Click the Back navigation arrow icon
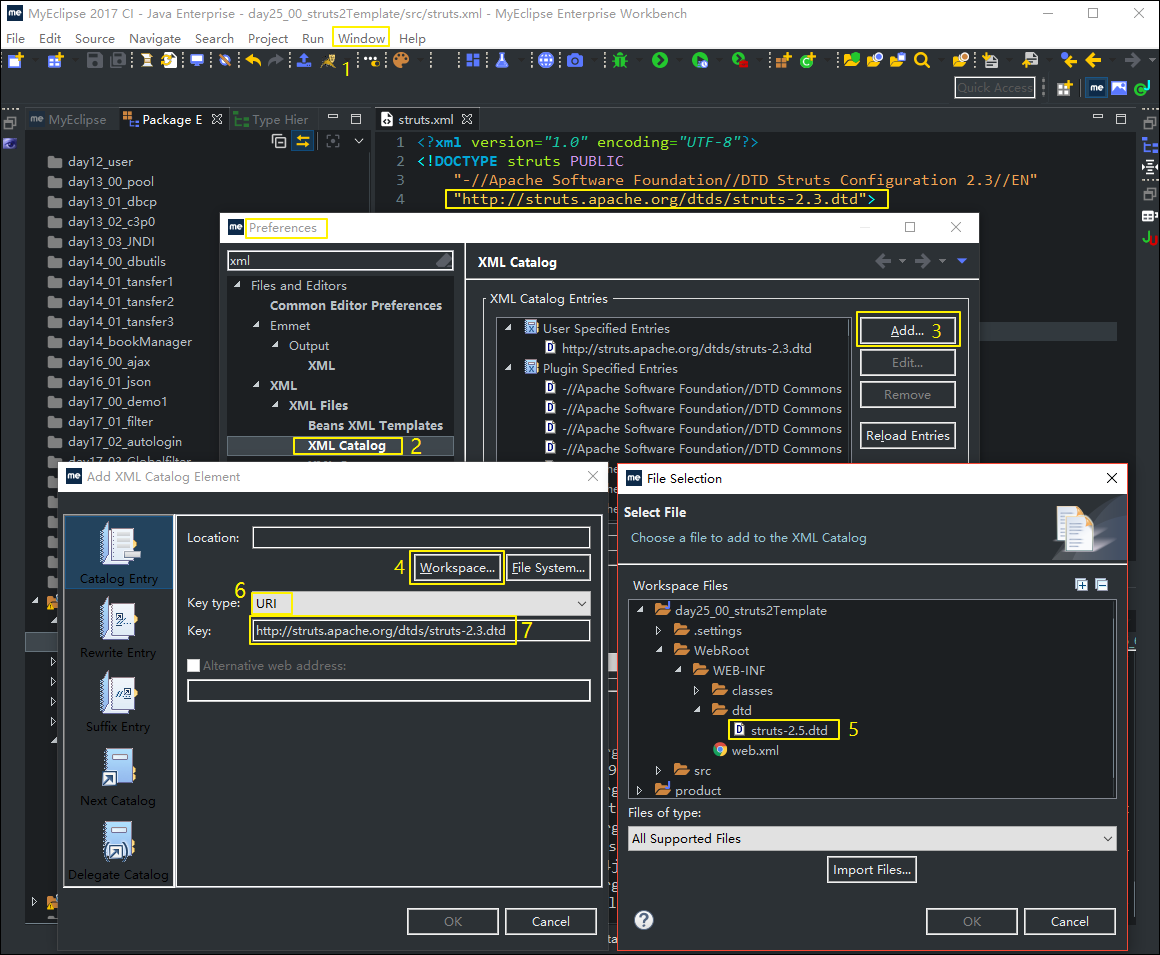This screenshot has height=955, width=1160. click(x=1093, y=61)
